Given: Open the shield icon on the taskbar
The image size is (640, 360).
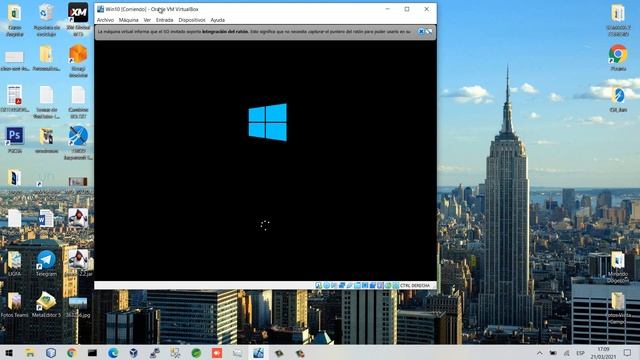Looking at the screenshot, I should 51,353.
